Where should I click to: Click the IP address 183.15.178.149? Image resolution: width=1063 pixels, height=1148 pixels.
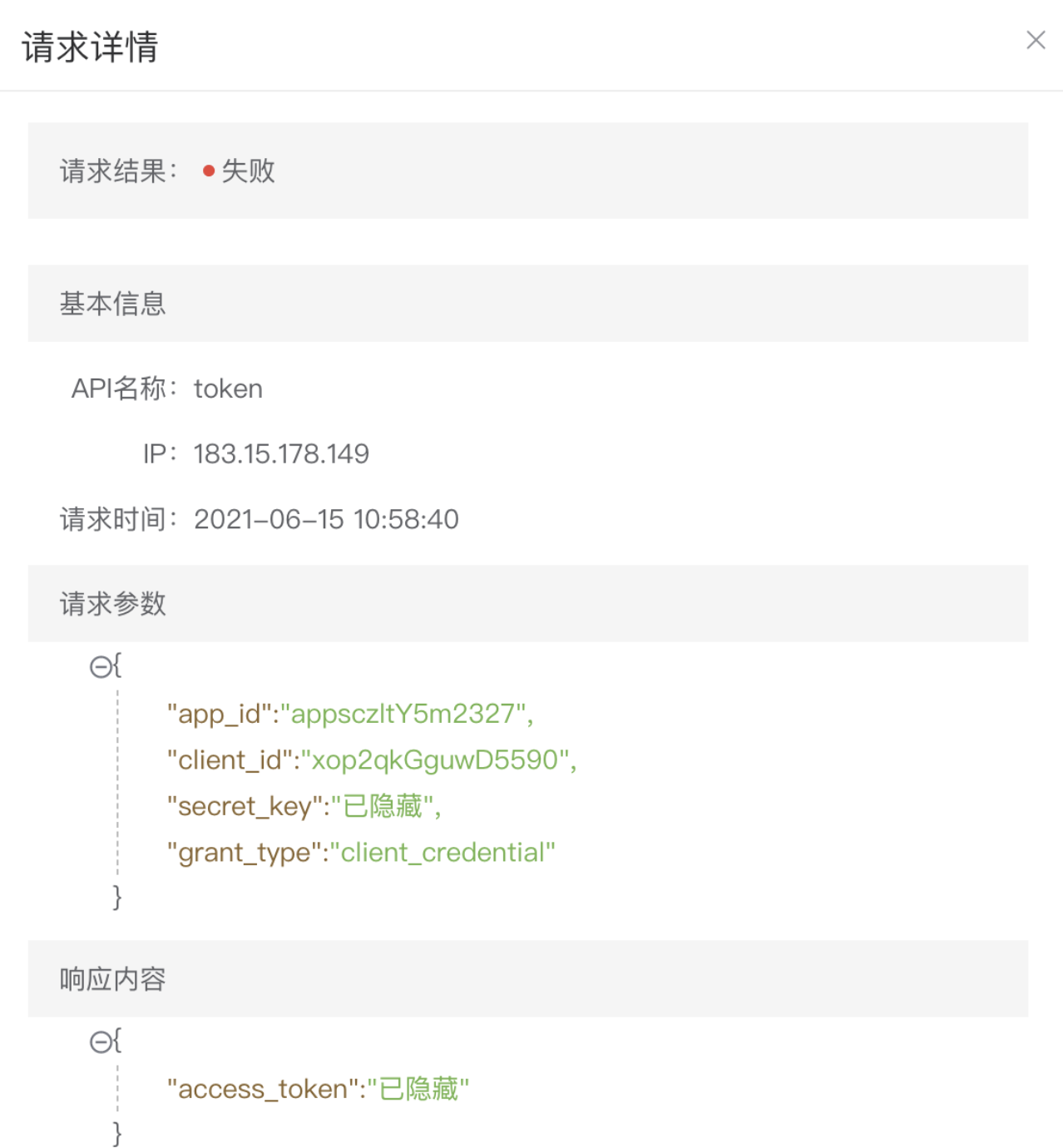[x=281, y=453]
